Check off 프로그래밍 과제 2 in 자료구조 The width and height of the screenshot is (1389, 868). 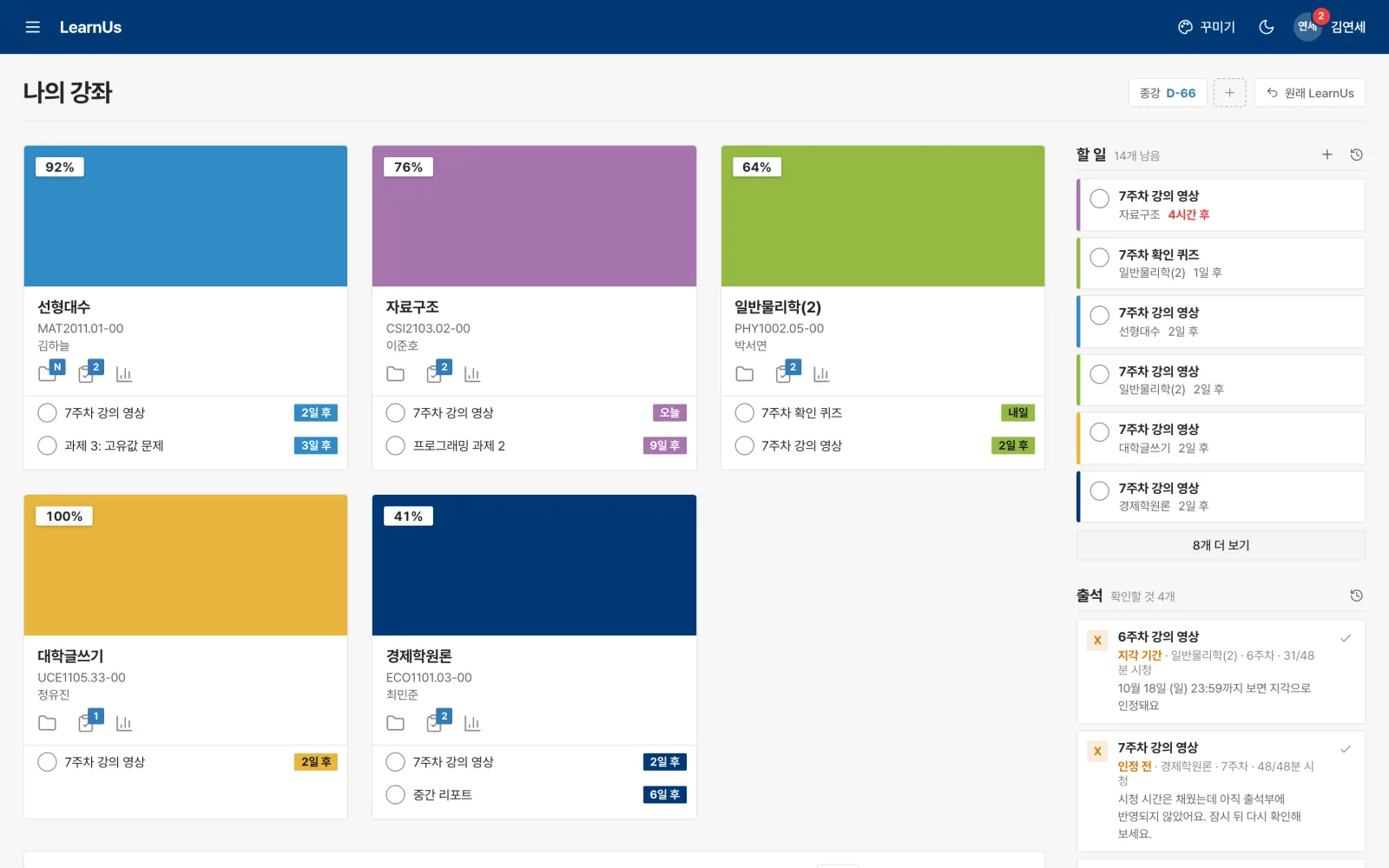[396, 445]
